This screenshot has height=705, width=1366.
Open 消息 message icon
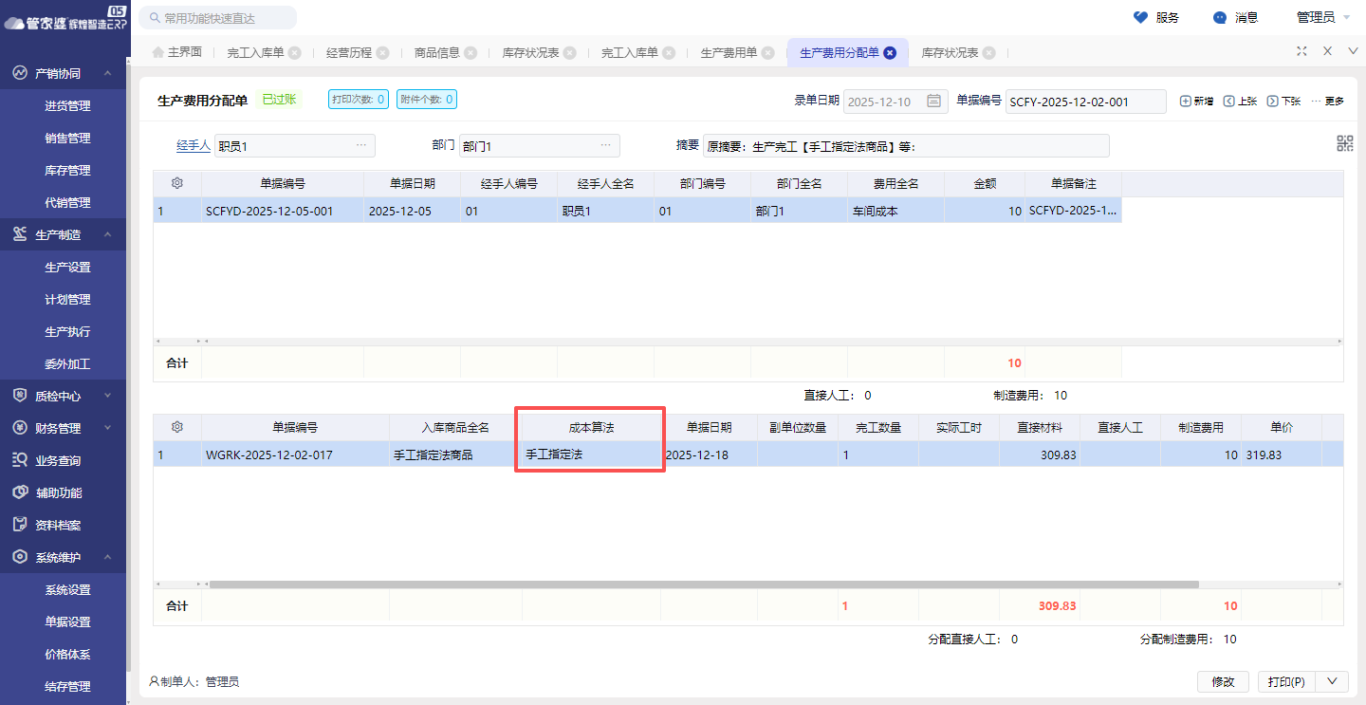tap(1220, 17)
